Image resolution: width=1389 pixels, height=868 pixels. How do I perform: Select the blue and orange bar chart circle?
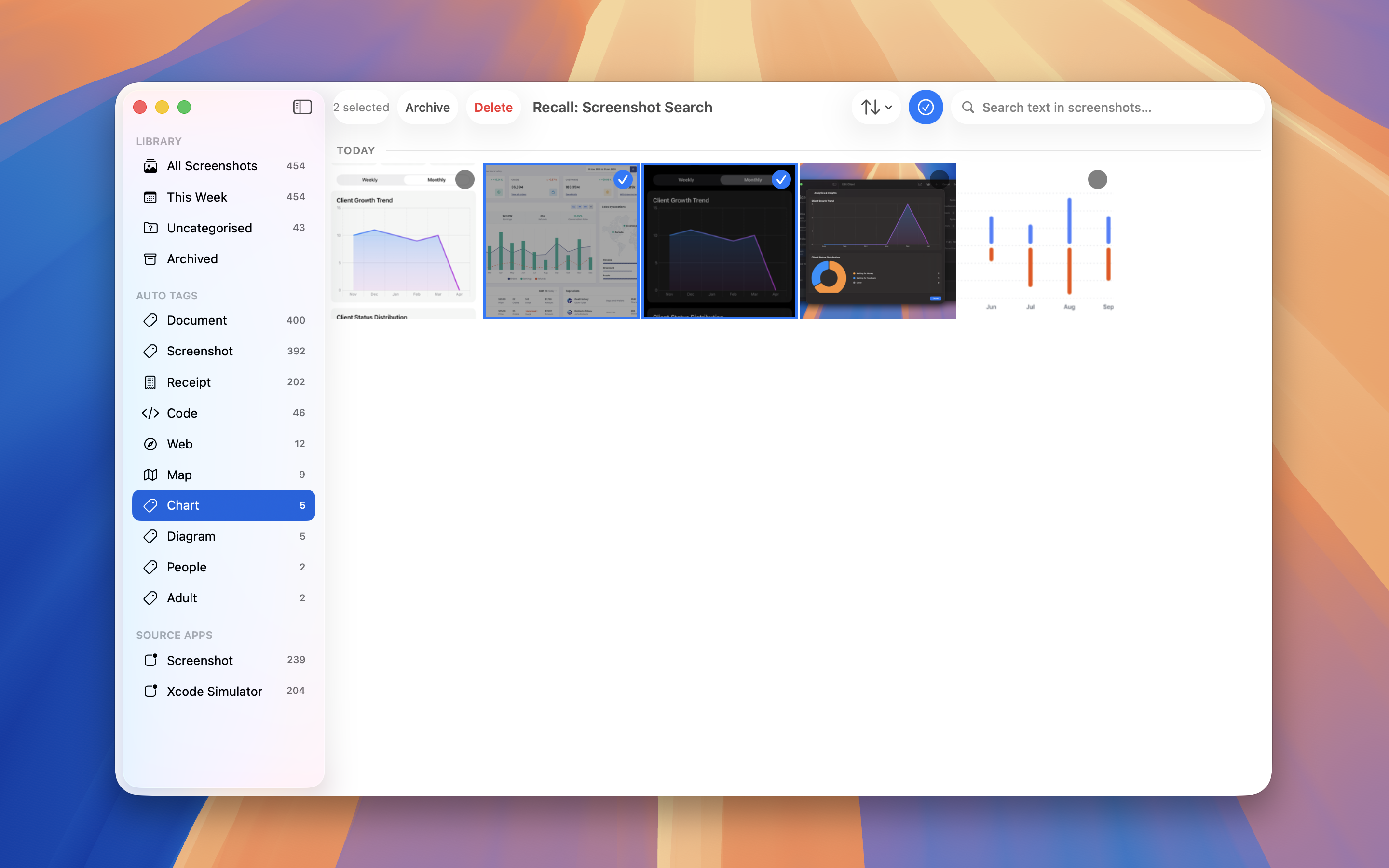1097,179
